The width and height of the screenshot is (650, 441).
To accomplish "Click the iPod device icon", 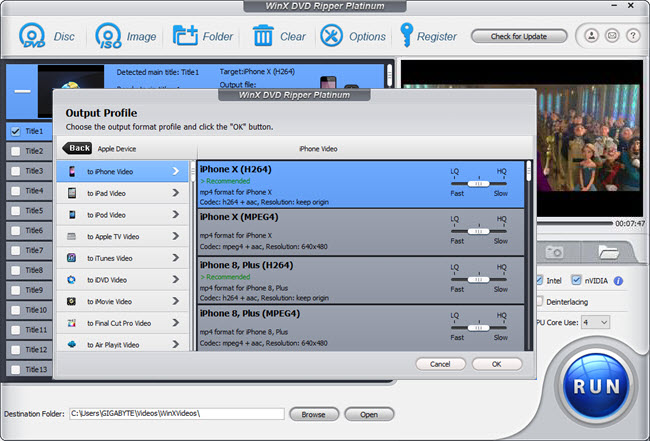I will click(72, 215).
